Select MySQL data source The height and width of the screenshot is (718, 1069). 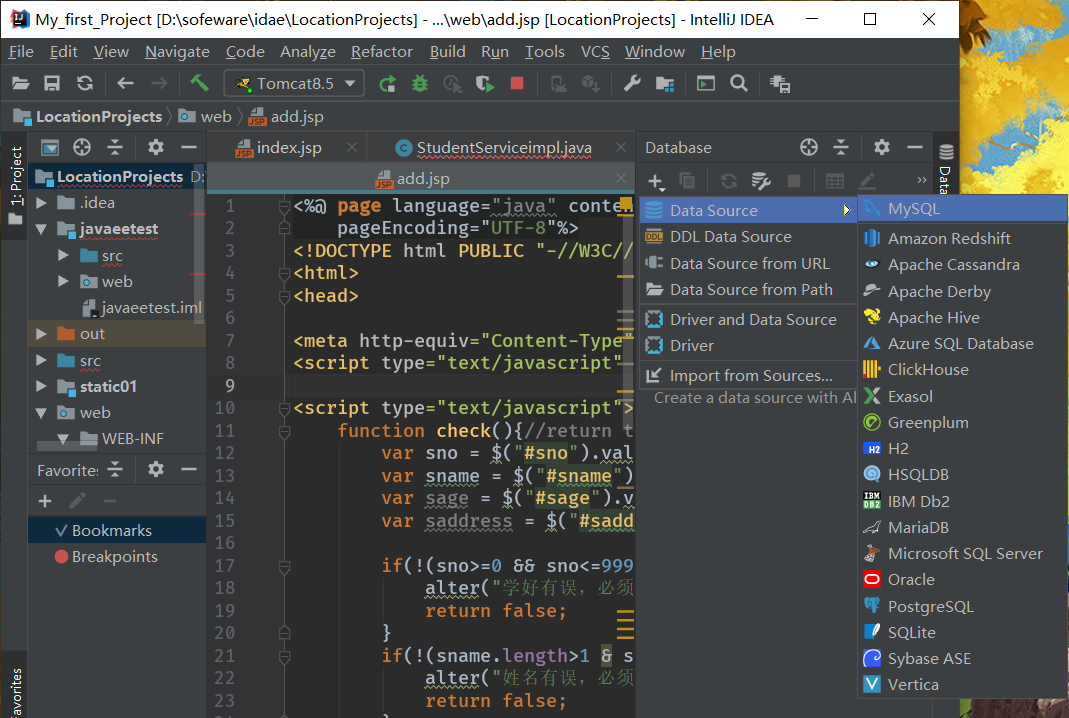coord(962,209)
